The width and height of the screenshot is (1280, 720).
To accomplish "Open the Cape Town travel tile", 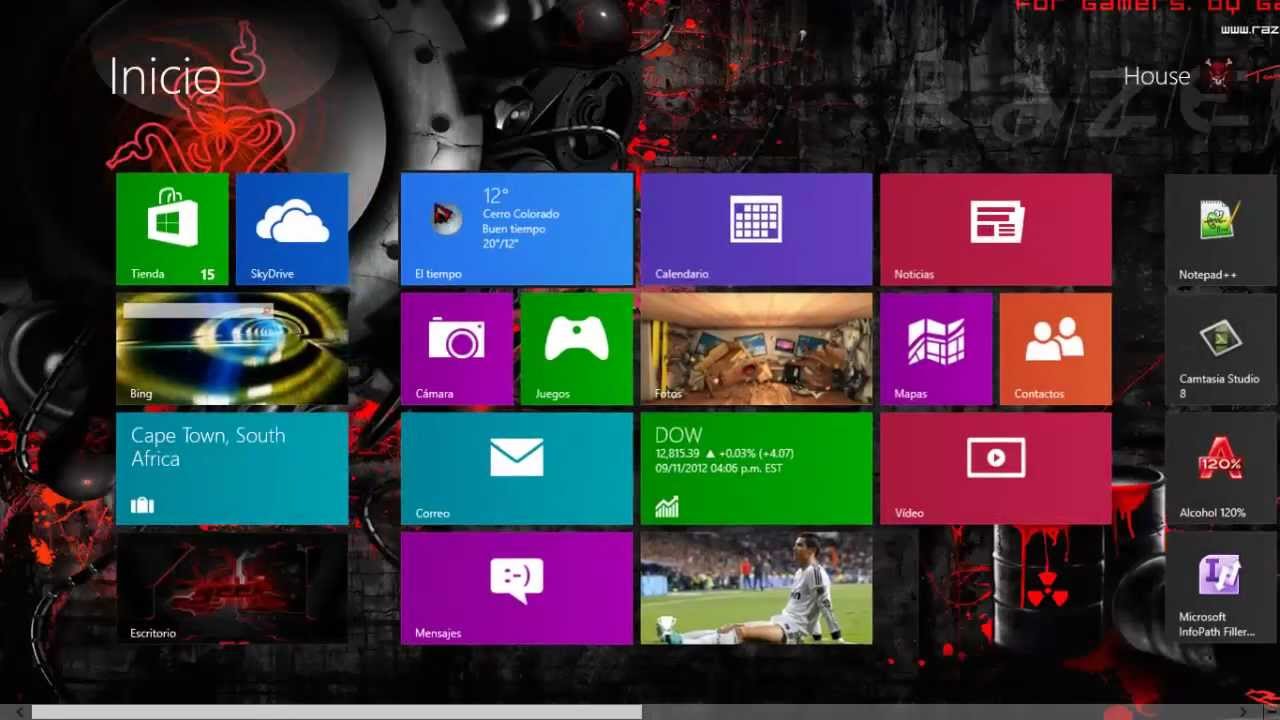I will pyautogui.click(x=232, y=469).
